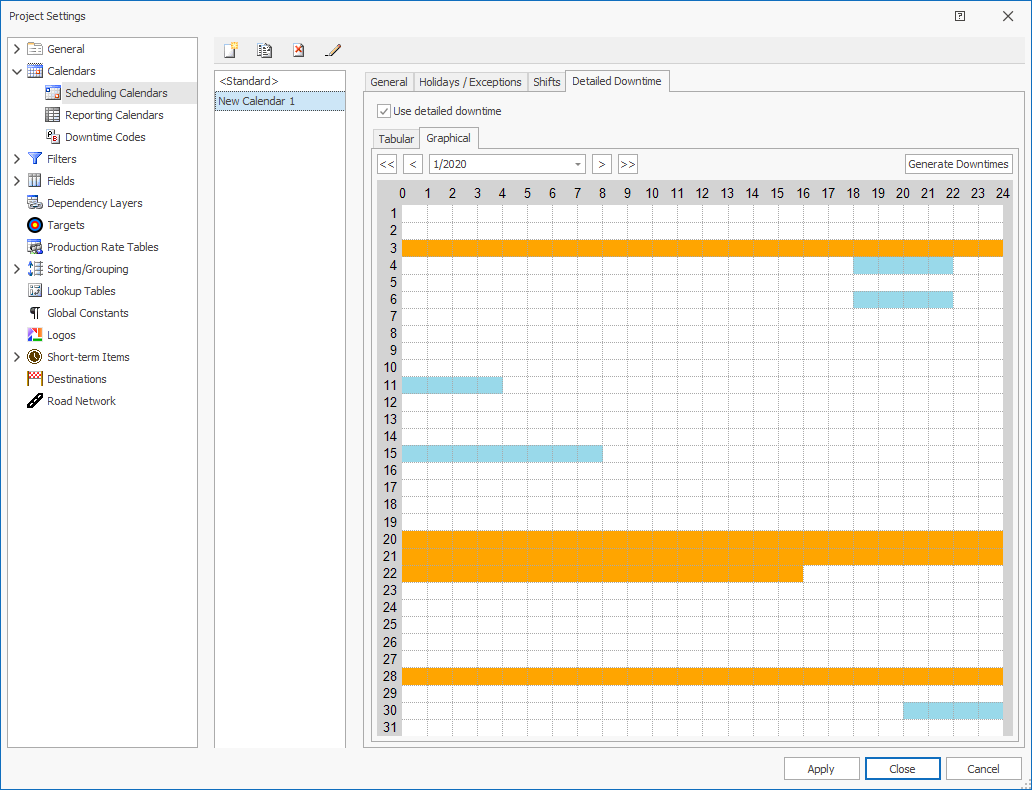Select the Targets icon in sidebar
The width and height of the screenshot is (1032, 790).
pos(35,225)
